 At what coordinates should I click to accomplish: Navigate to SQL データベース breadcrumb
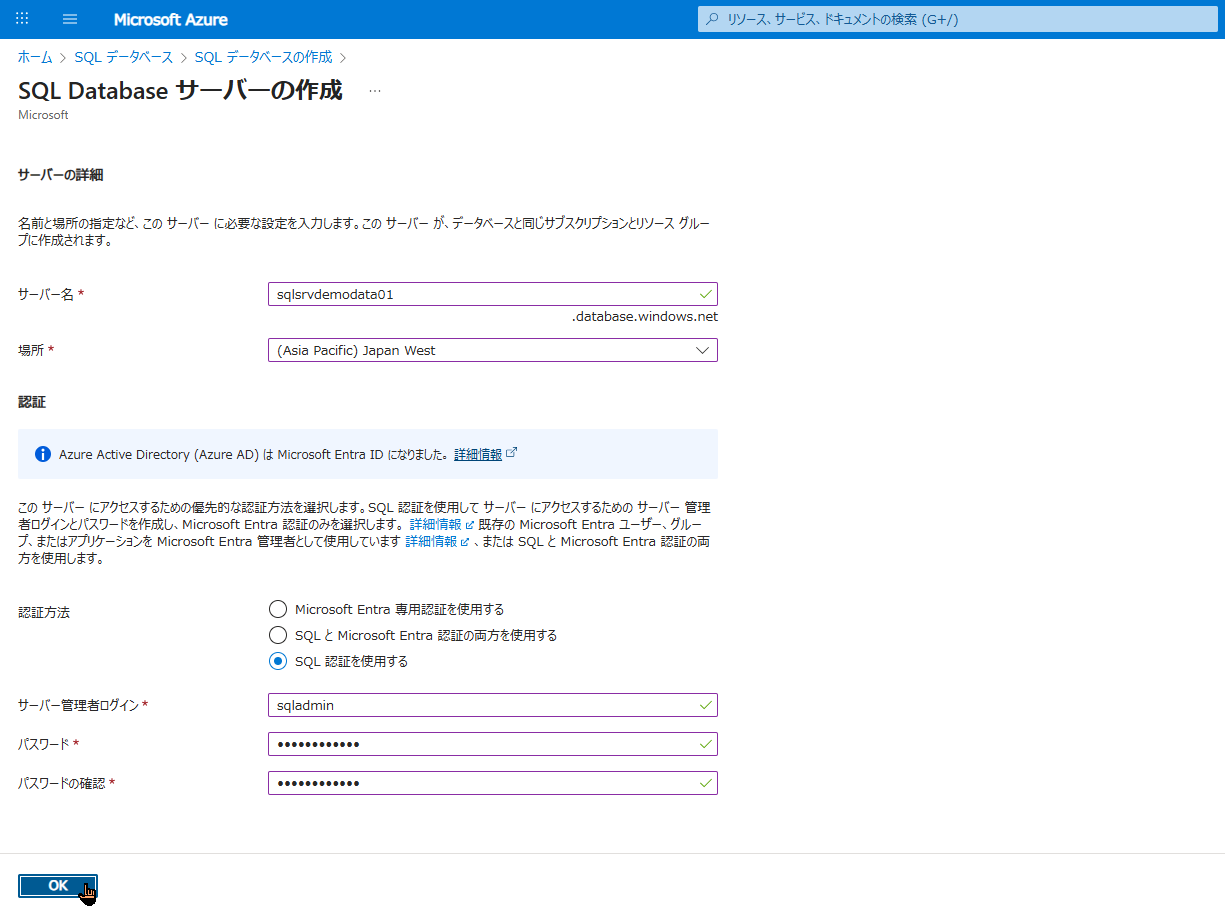point(123,57)
